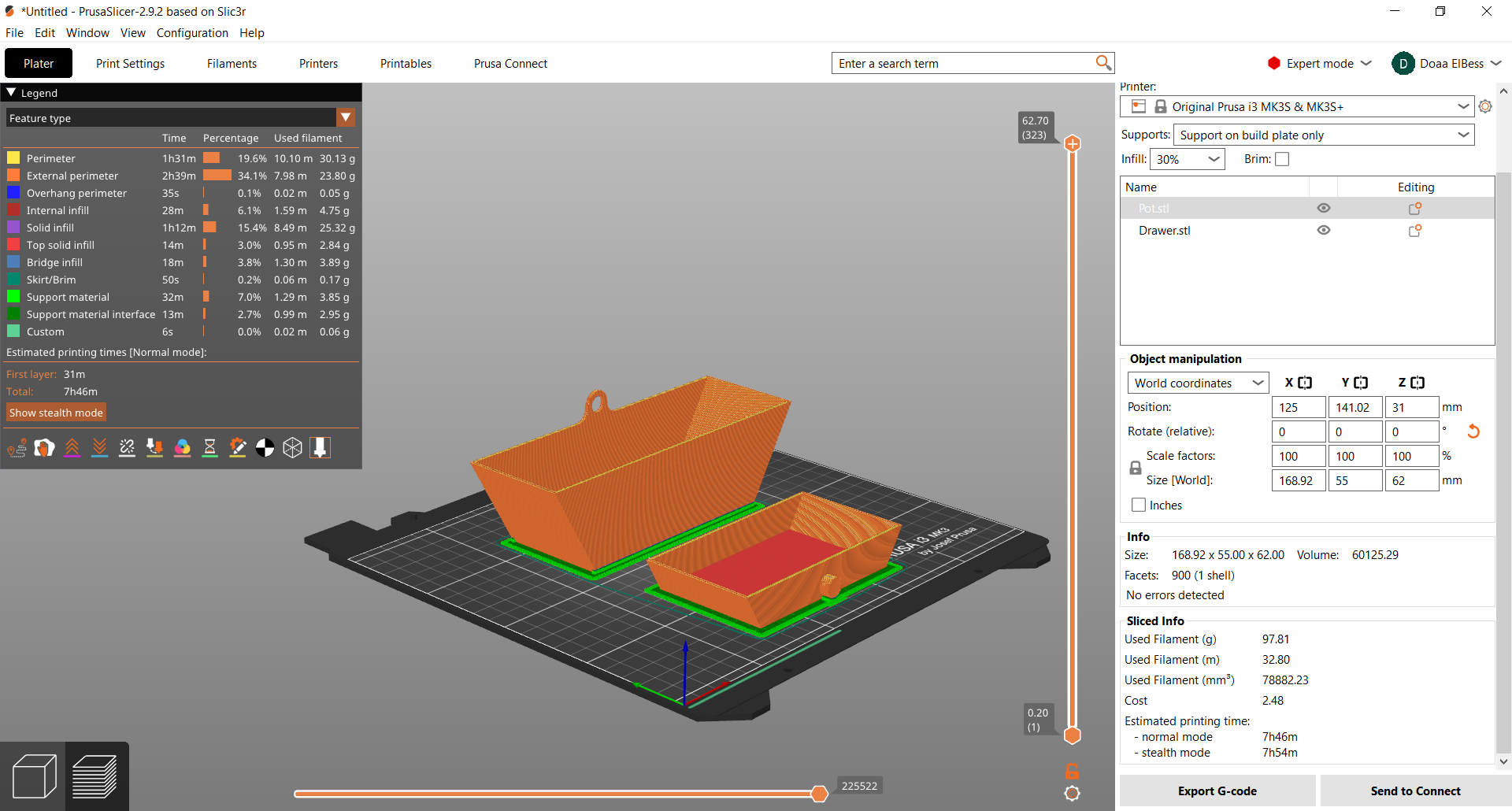This screenshot has width=1512, height=811.
Task: Toggle Wipe visibility icon in legend toolbar
Action: [x=44, y=448]
